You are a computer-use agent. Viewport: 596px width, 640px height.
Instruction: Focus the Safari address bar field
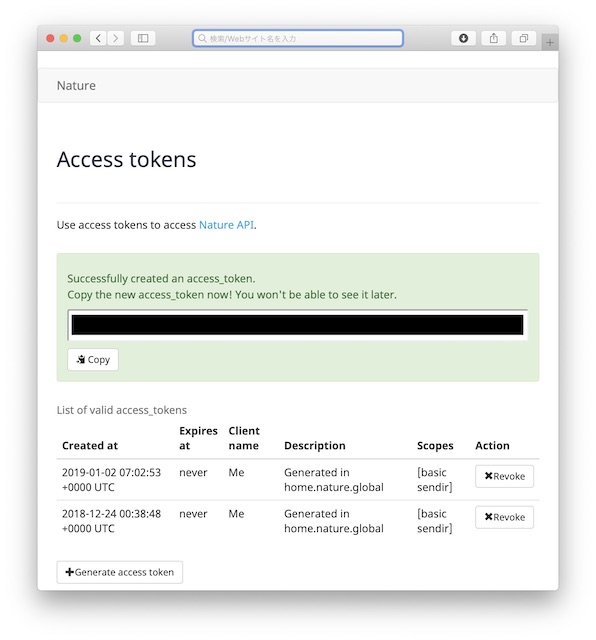tap(298, 38)
